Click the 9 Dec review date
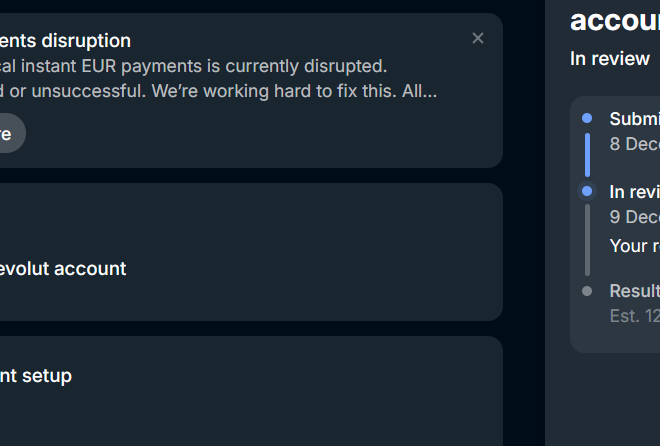660x446 pixels. (x=634, y=217)
